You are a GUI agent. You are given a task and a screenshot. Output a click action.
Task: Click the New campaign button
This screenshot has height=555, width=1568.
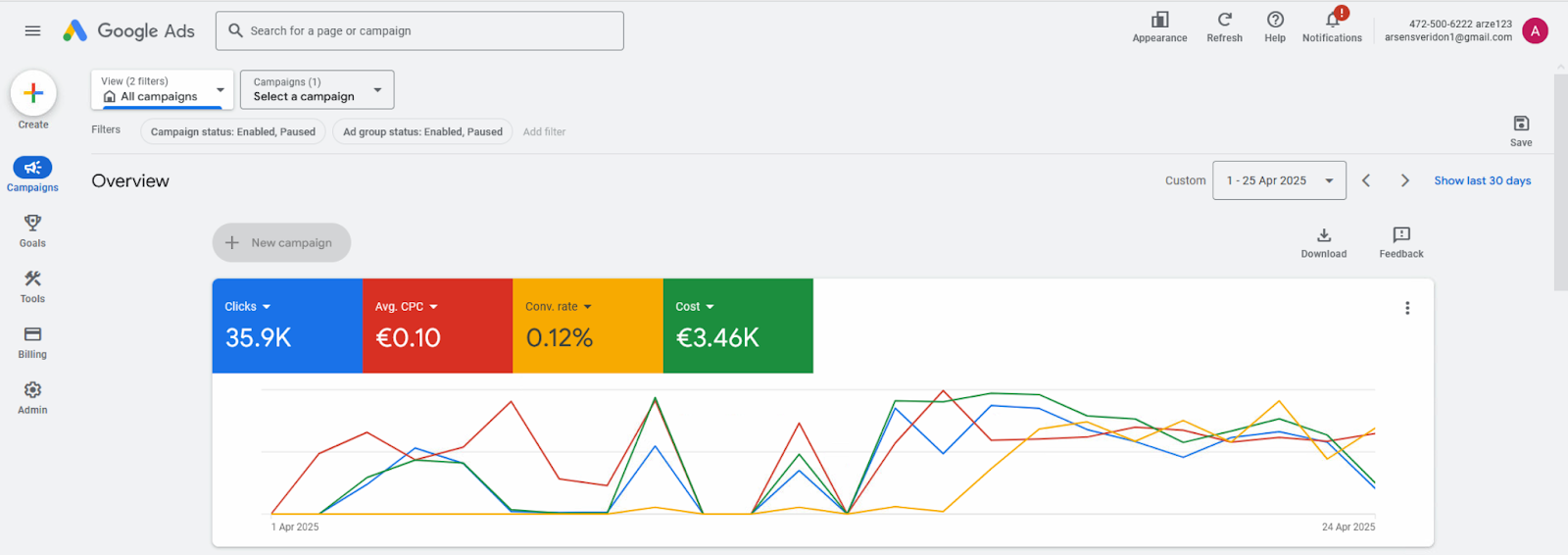(281, 243)
